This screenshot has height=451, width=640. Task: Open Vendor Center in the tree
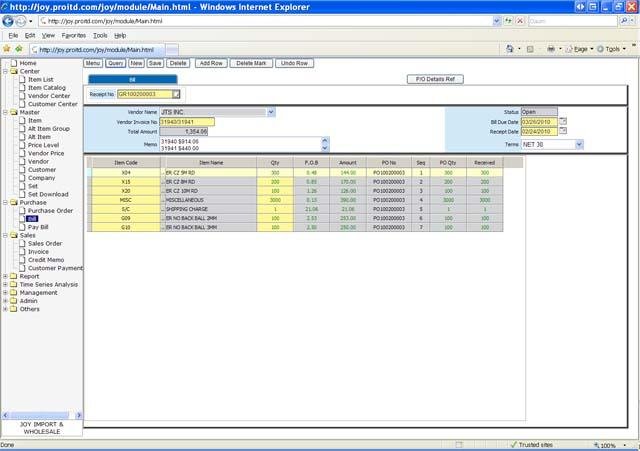(x=49, y=96)
